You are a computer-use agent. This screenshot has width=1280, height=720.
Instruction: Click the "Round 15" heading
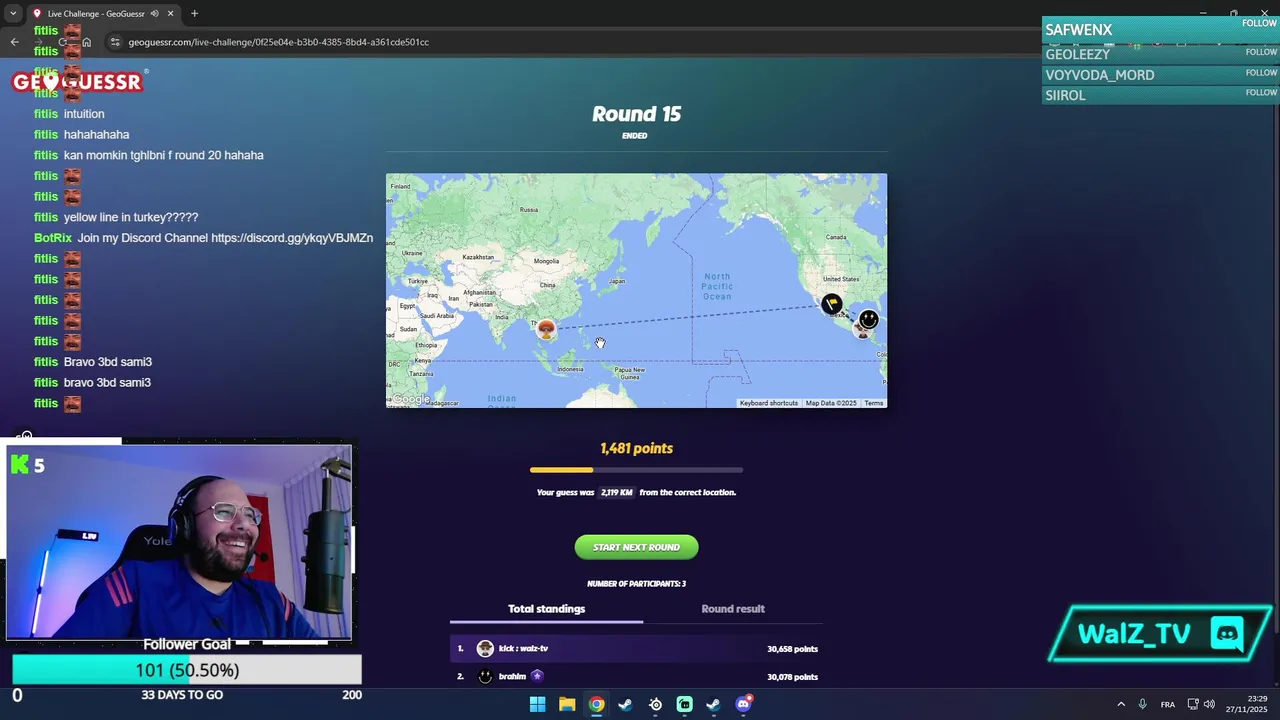point(636,114)
